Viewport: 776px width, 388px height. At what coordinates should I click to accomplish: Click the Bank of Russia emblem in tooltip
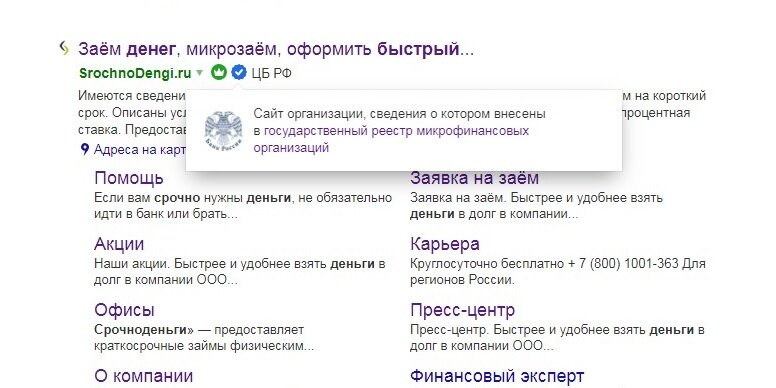click(x=223, y=130)
